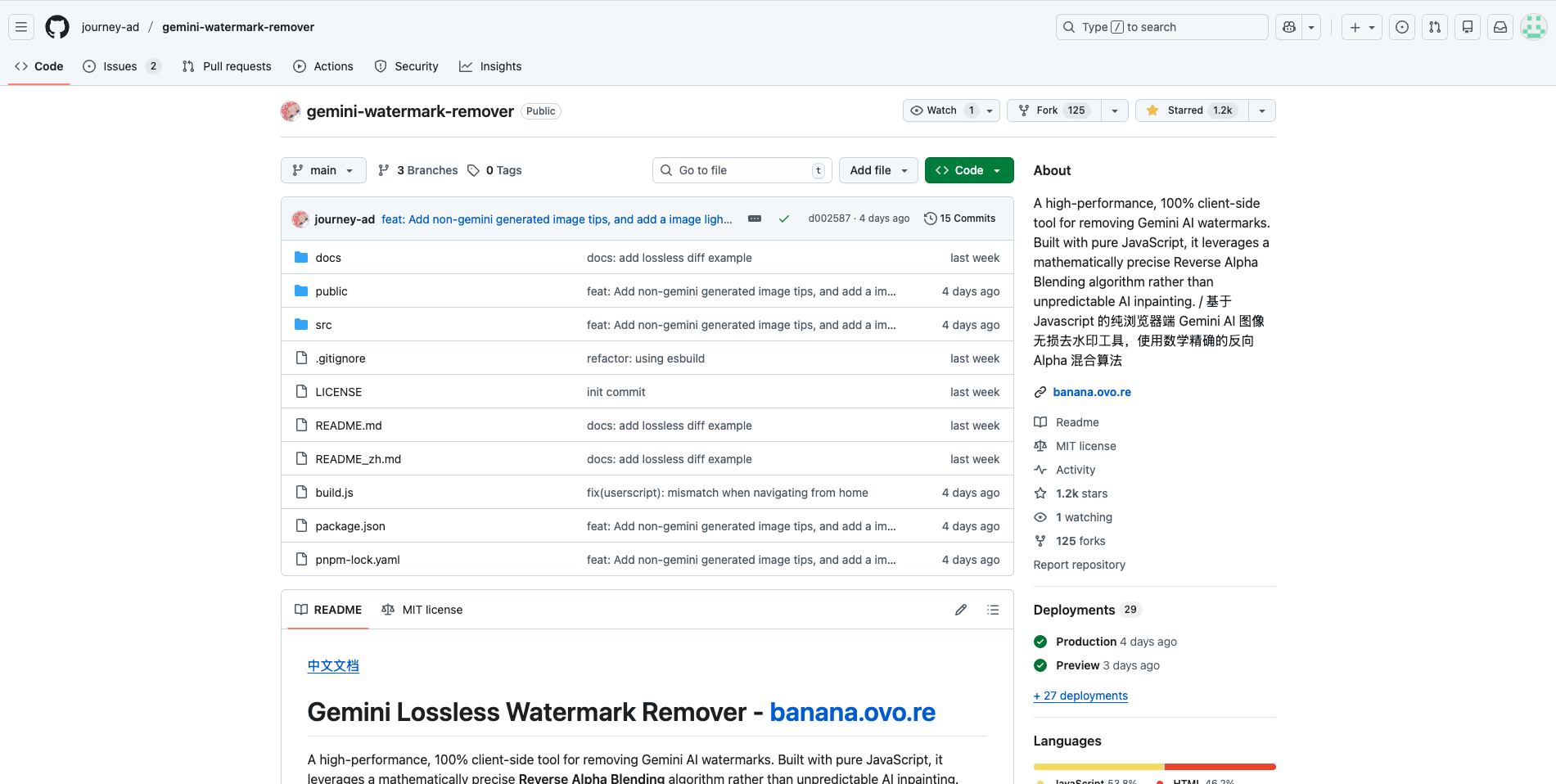
Task: Edit README with the pencil icon
Action: tap(961, 610)
